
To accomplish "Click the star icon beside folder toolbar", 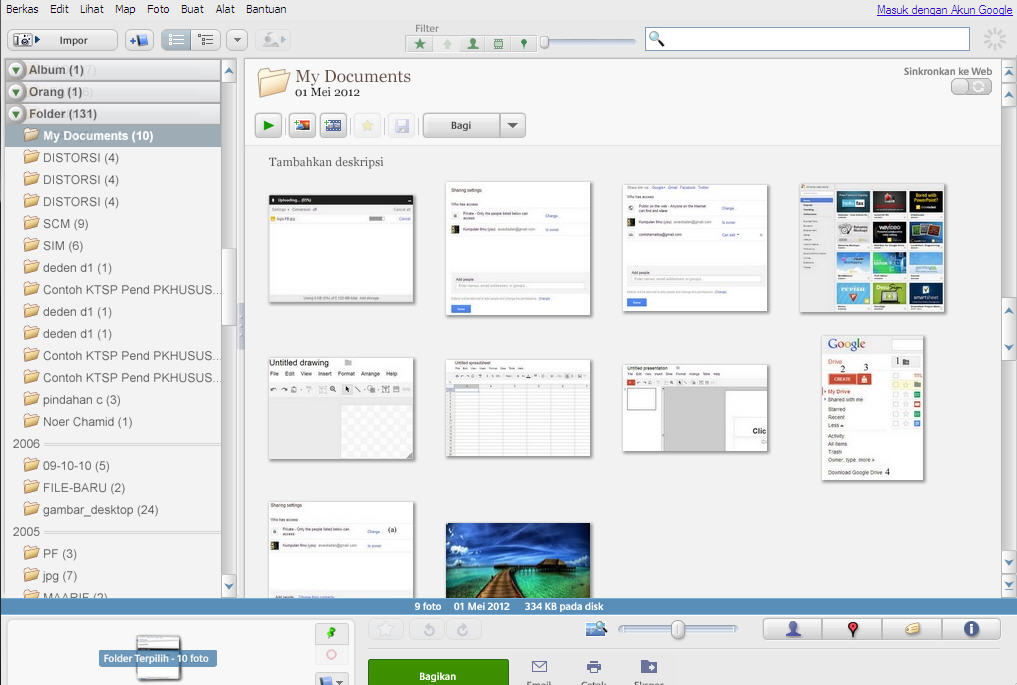I will pos(367,126).
